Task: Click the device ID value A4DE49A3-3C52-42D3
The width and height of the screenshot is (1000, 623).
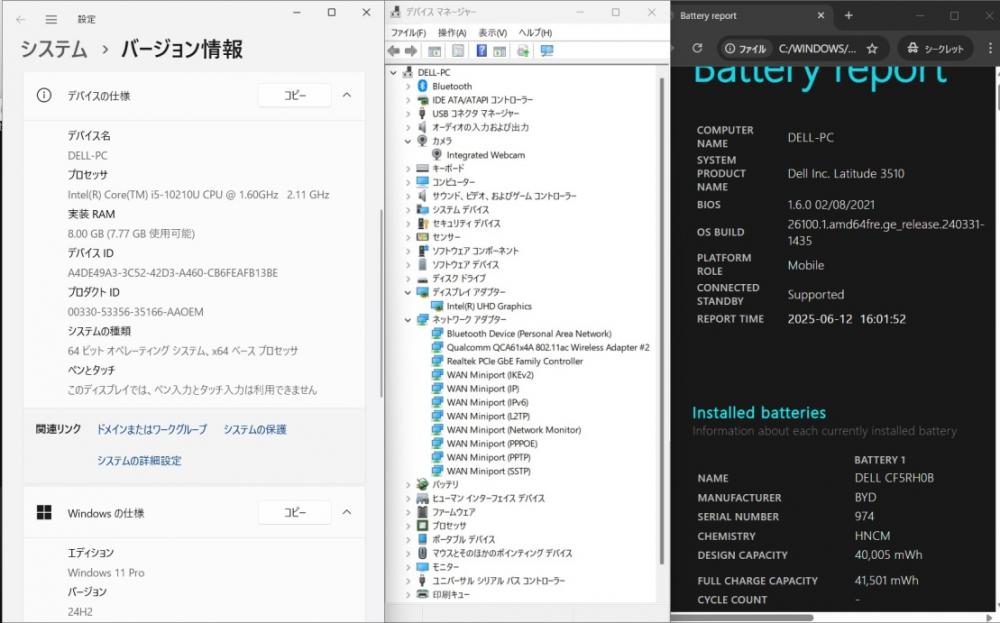Action: 173,273
